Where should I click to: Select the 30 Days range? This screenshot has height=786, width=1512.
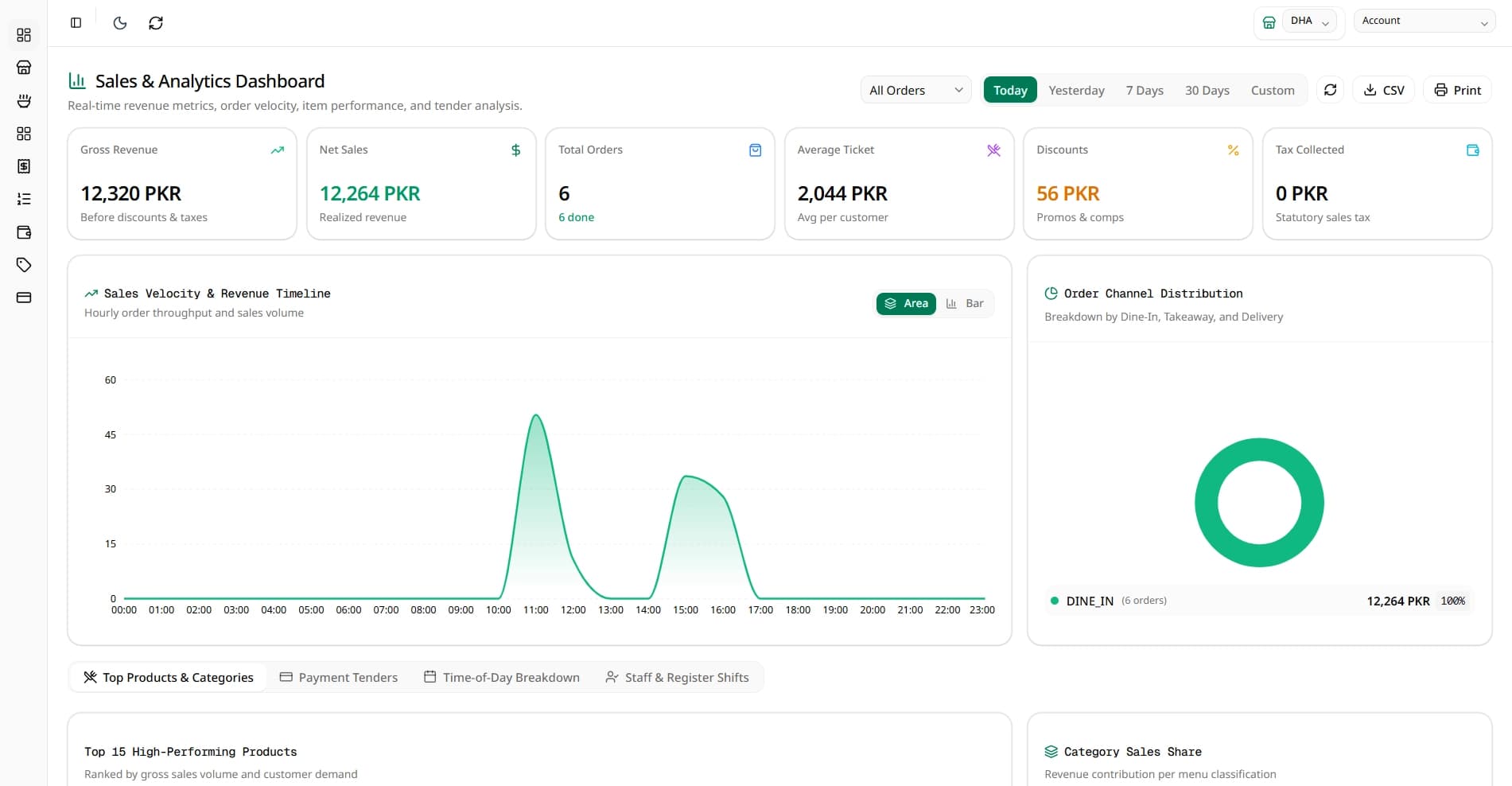[1207, 91]
